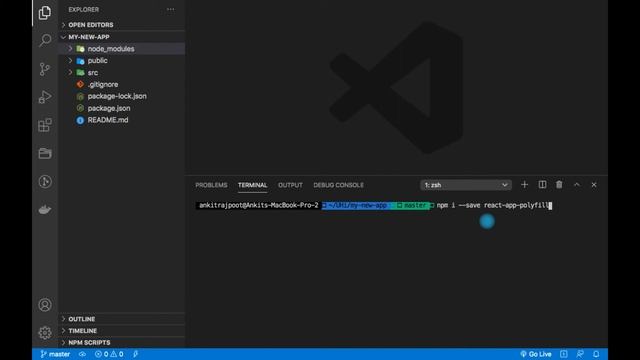Viewport: 640px width, 360px height.
Task: Open Explorer more actions ellipsis
Action: tap(171, 9)
